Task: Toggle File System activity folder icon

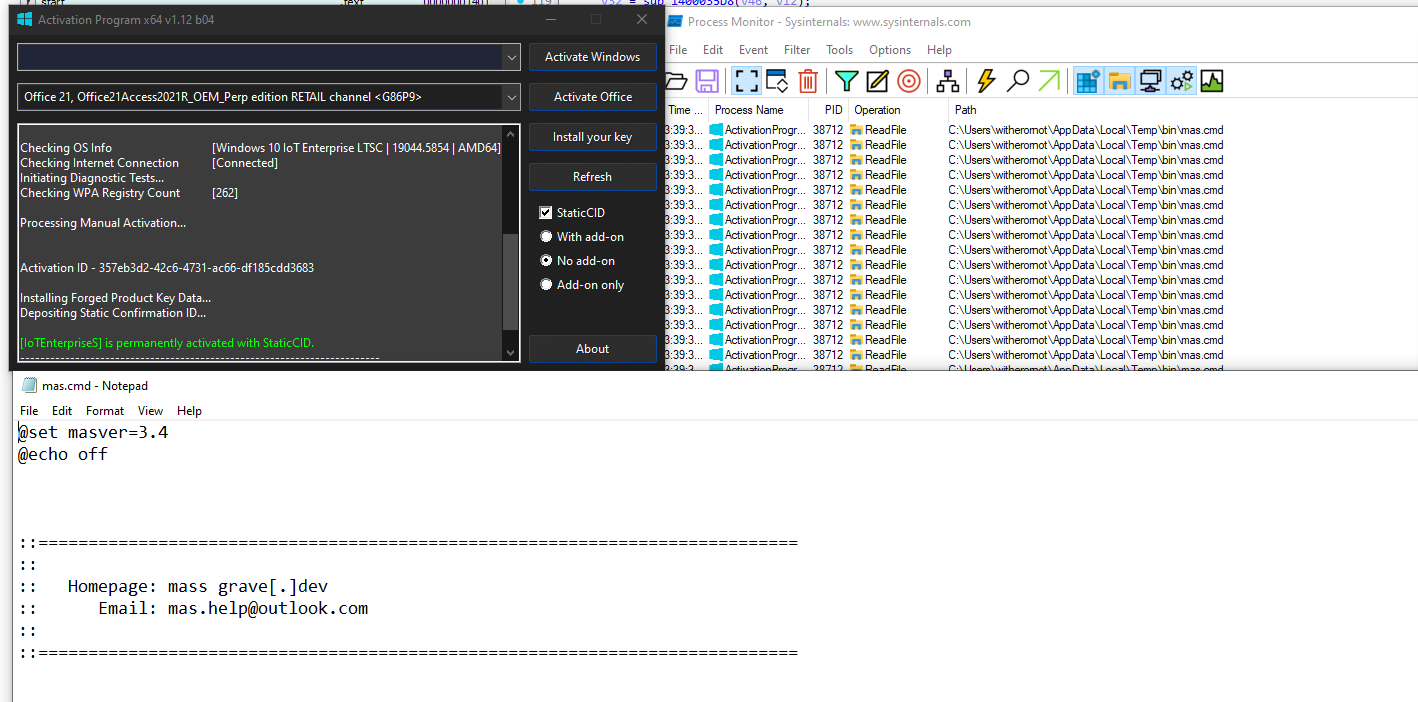Action: coord(1119,81)
